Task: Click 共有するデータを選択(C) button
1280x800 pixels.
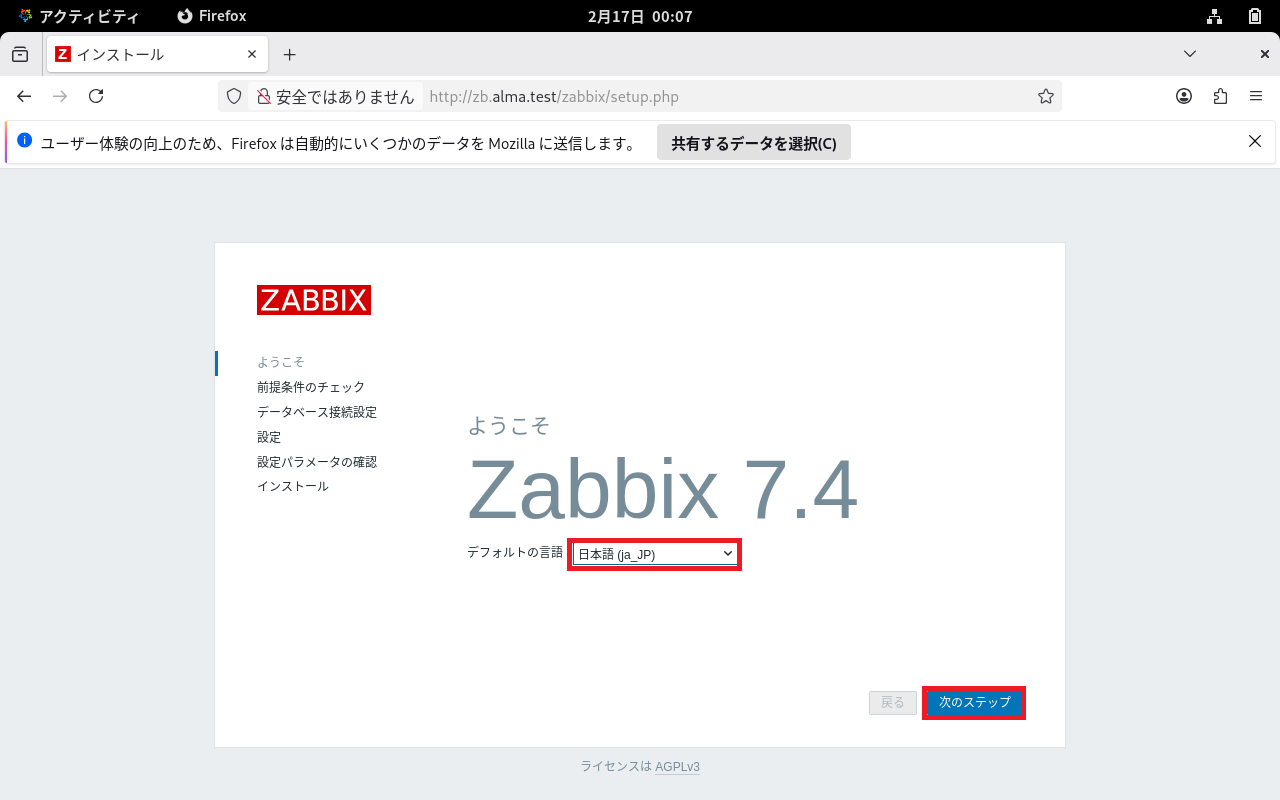Action: [x=754, y=142]
